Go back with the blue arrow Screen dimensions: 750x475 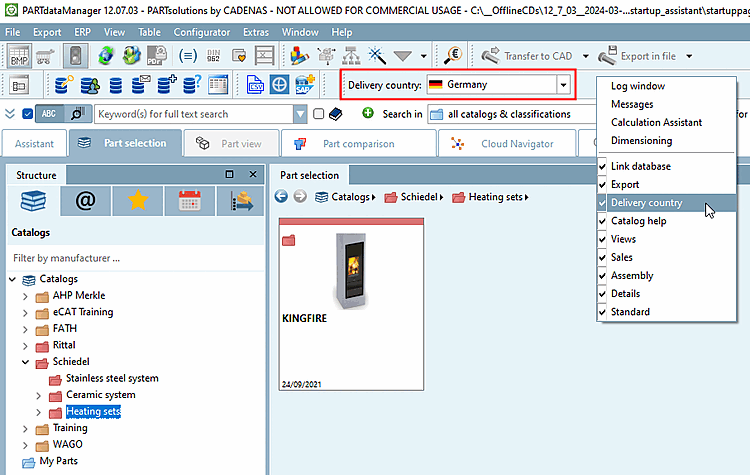281,196
